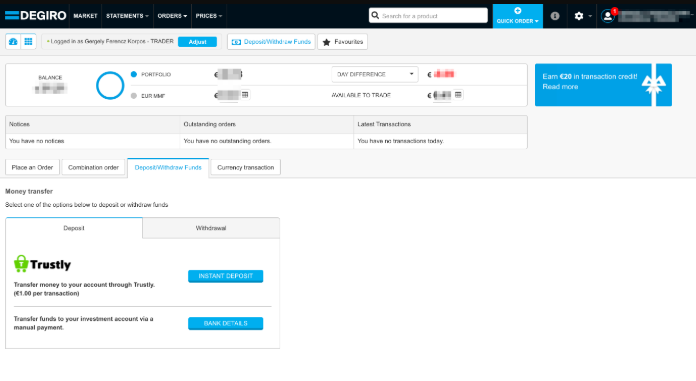Screen dimensions: 696x381
Task: Click 'You have no notices' text
Action: [x=37, y=141]
